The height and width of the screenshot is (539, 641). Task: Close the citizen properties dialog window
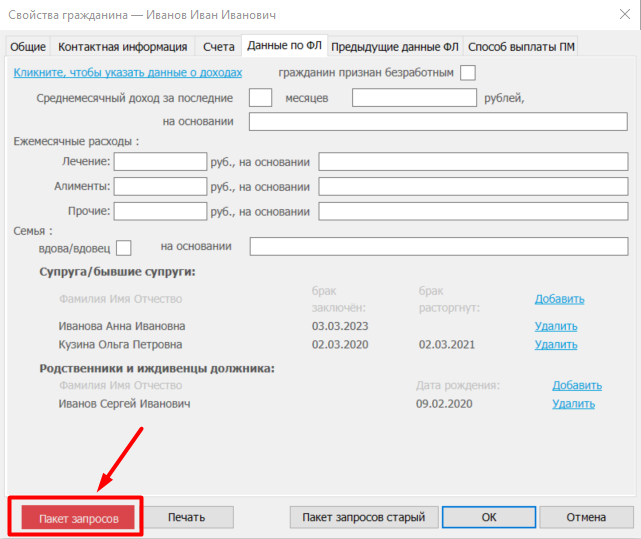click(615, 16)
